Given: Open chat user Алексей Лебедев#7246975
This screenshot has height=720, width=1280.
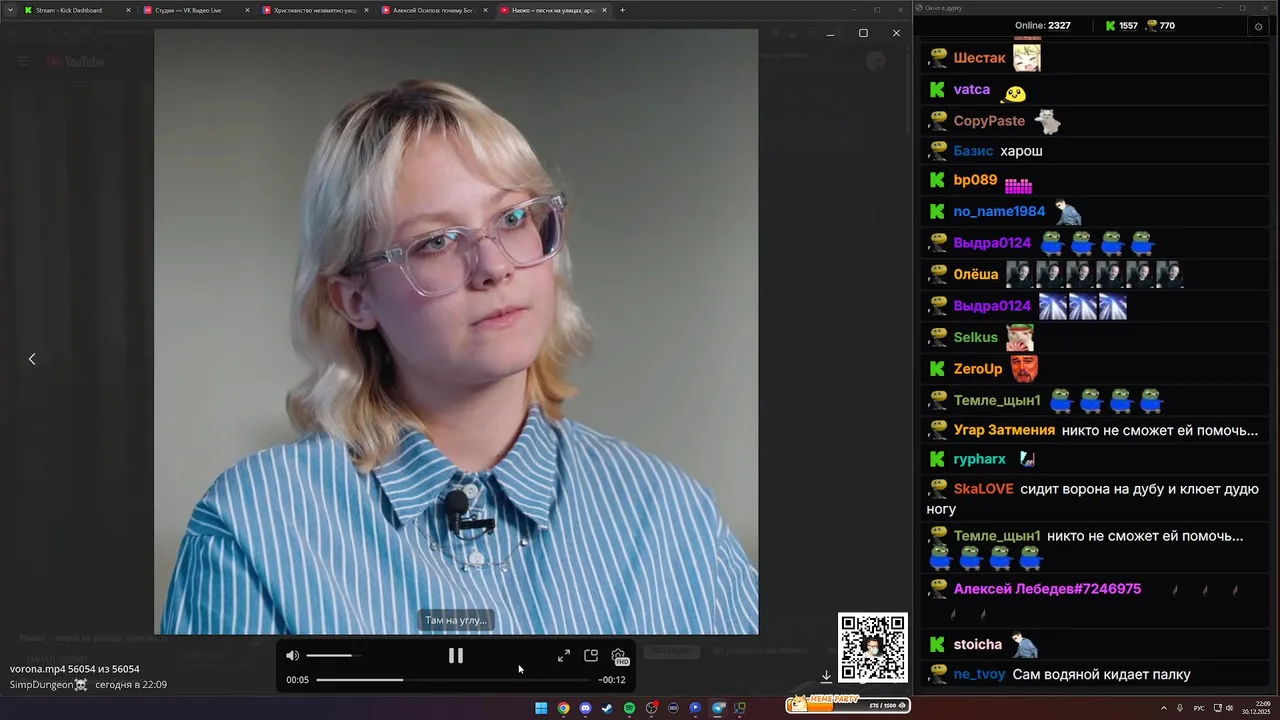Looking at the screenshot, I should [1047, 589].
